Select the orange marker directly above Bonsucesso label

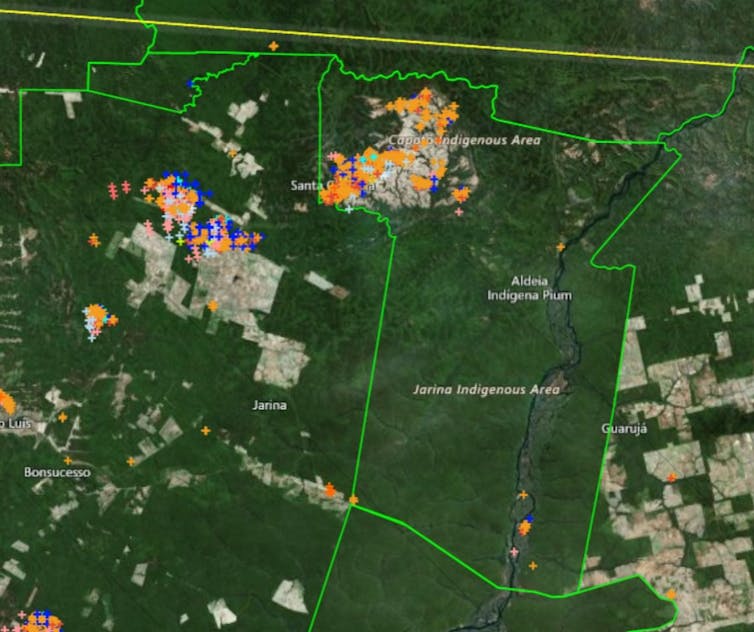click(68, 460)
